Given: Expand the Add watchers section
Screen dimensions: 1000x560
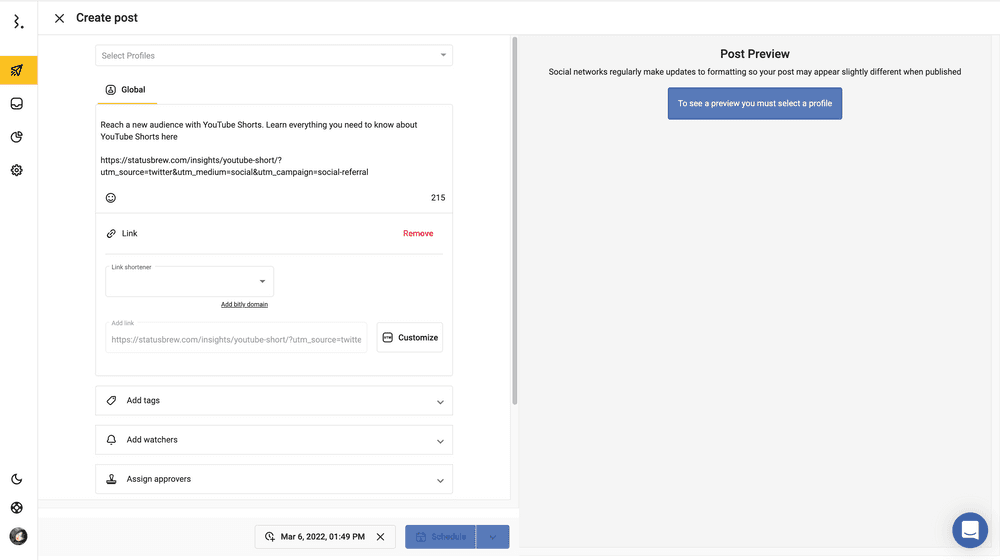Looking at the screenshot, I should tap(273, 440).
